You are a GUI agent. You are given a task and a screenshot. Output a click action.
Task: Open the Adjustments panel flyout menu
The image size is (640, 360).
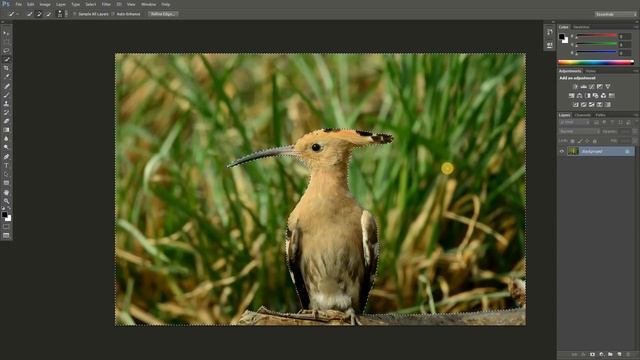click(x=636, y=71)
